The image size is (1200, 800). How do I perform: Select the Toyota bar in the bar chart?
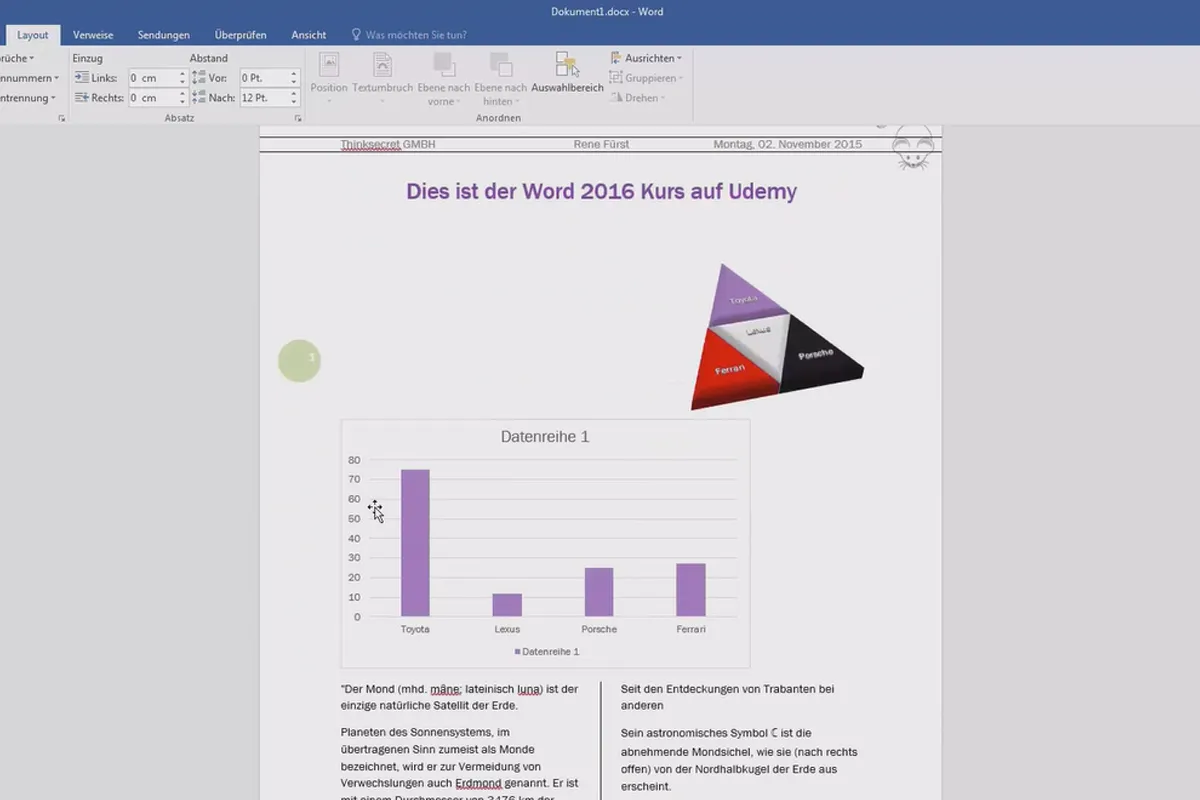point(415,543)
